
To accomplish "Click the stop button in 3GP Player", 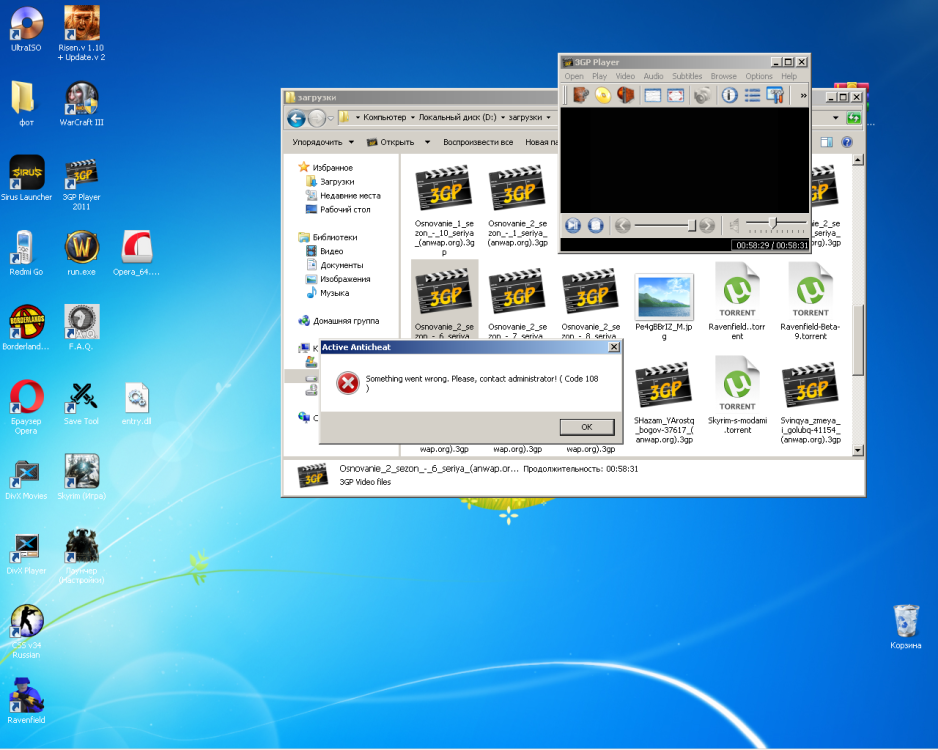I will click(x=595, y=225).
